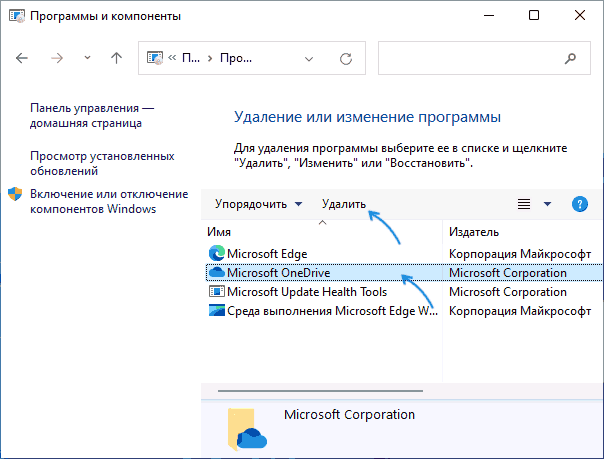This screenshot has height=459, width=604.
Task: Click Корпорация Майкрософт in the Edge row
Action: point(520,254)
